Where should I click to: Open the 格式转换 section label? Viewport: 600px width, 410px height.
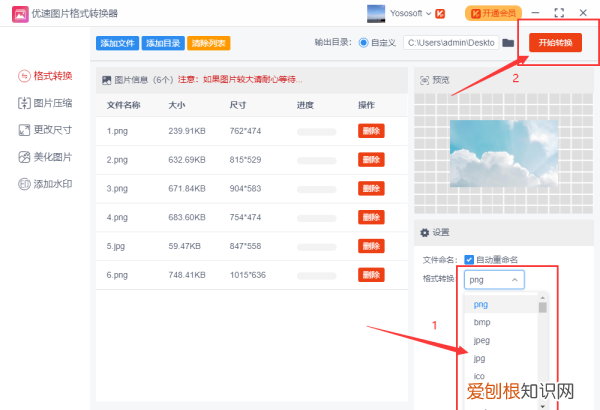click(53, 76)
